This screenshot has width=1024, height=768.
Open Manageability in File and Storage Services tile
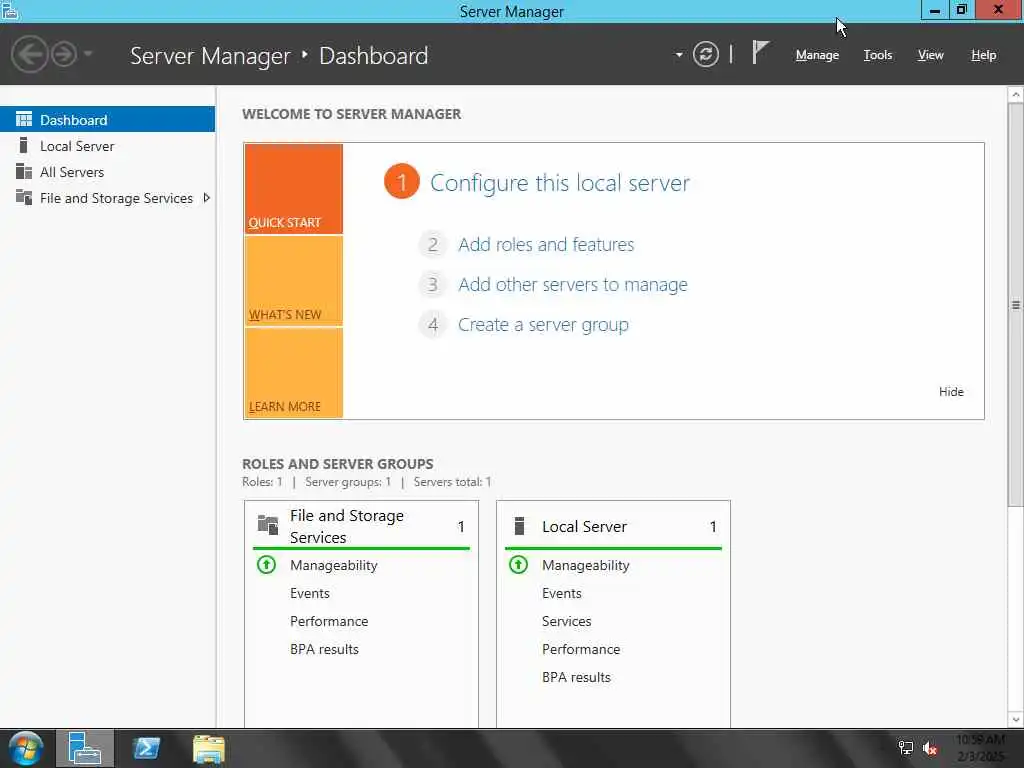click(x=333, y=566)
